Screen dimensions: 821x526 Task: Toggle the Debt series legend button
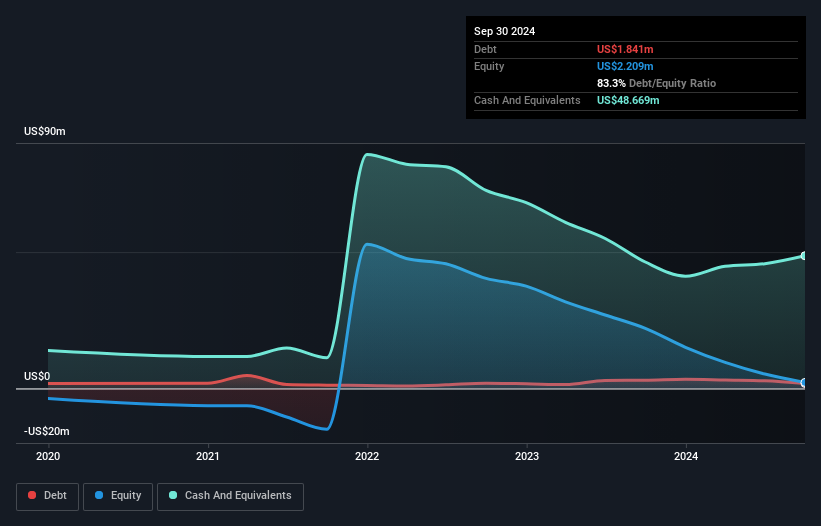pyautogui.click(x=48, y=496)
